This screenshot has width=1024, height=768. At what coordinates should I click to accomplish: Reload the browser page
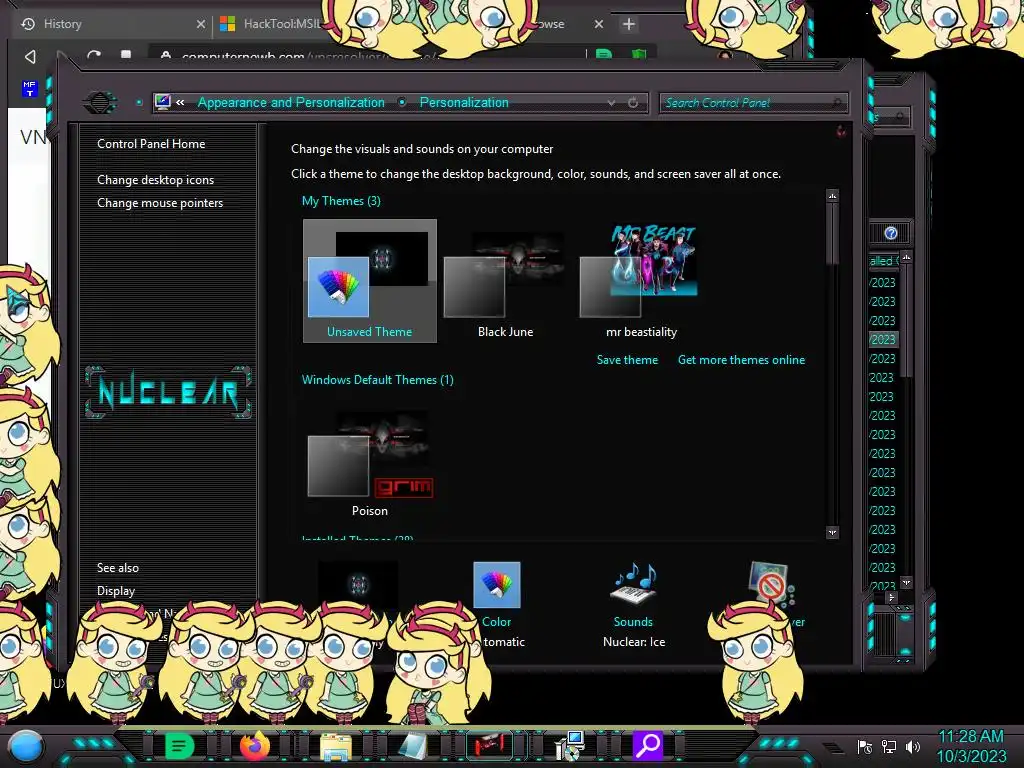(x=93, y=56)
